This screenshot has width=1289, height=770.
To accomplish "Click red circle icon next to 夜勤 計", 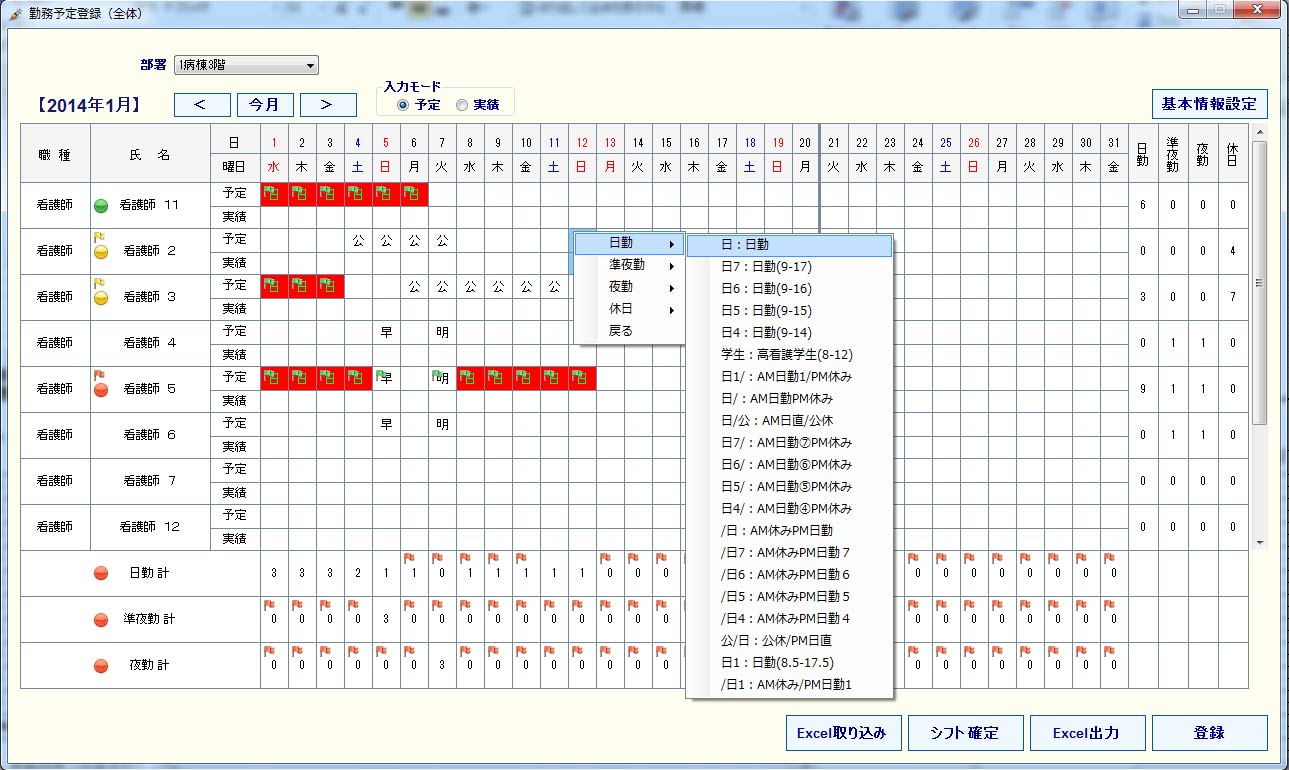I will [x=100, y=666].
